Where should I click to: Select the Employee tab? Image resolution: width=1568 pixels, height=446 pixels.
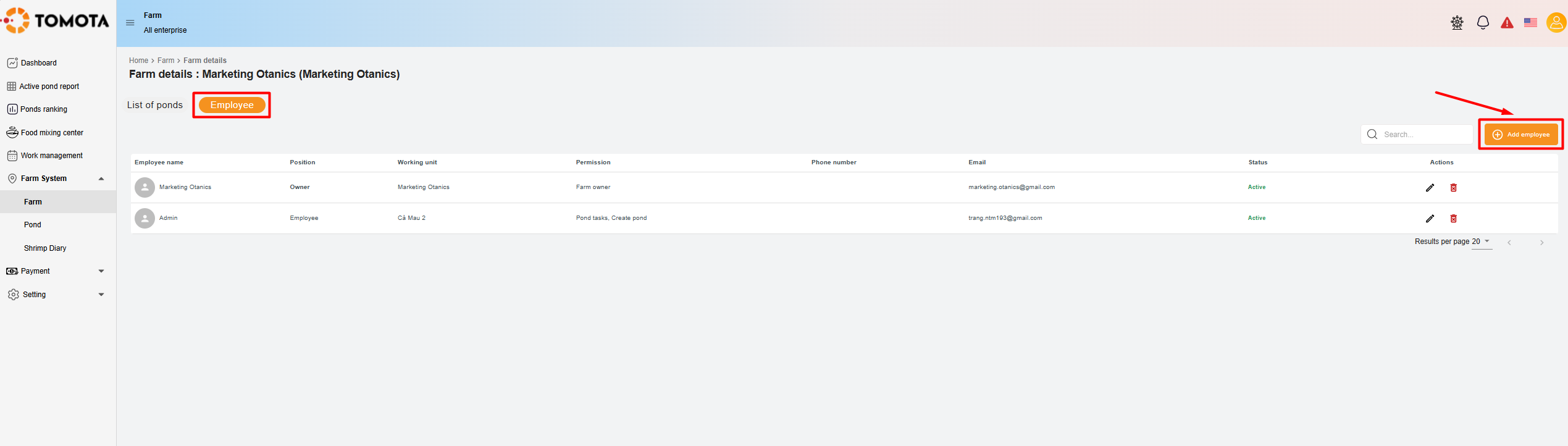click(232, 105)
